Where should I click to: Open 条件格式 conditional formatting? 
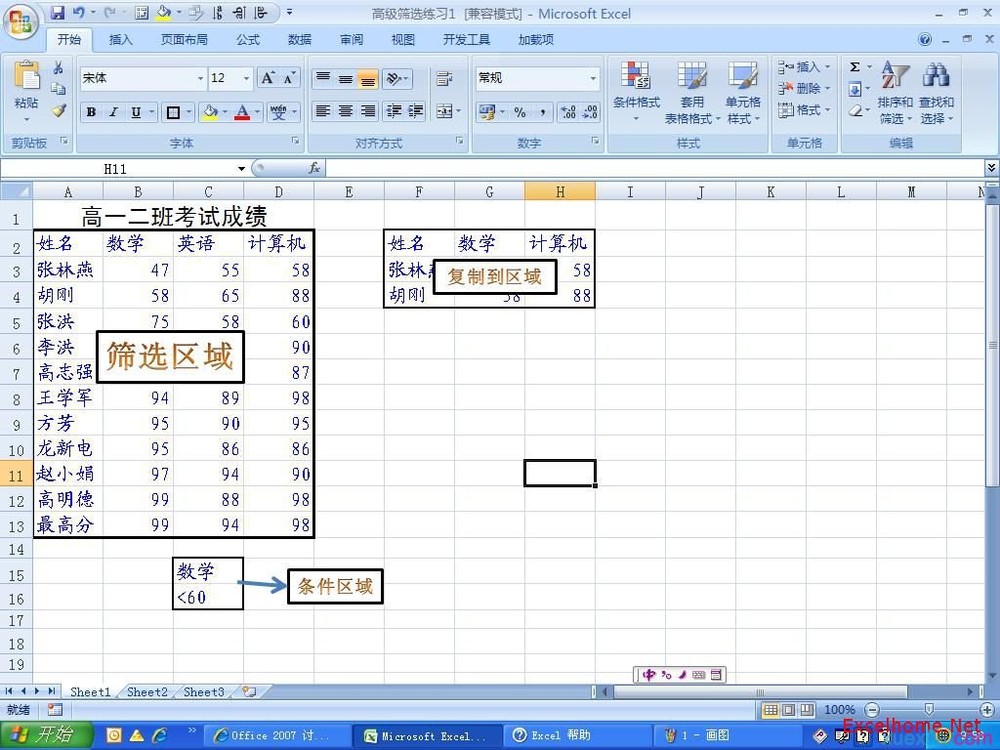[636, 92]
